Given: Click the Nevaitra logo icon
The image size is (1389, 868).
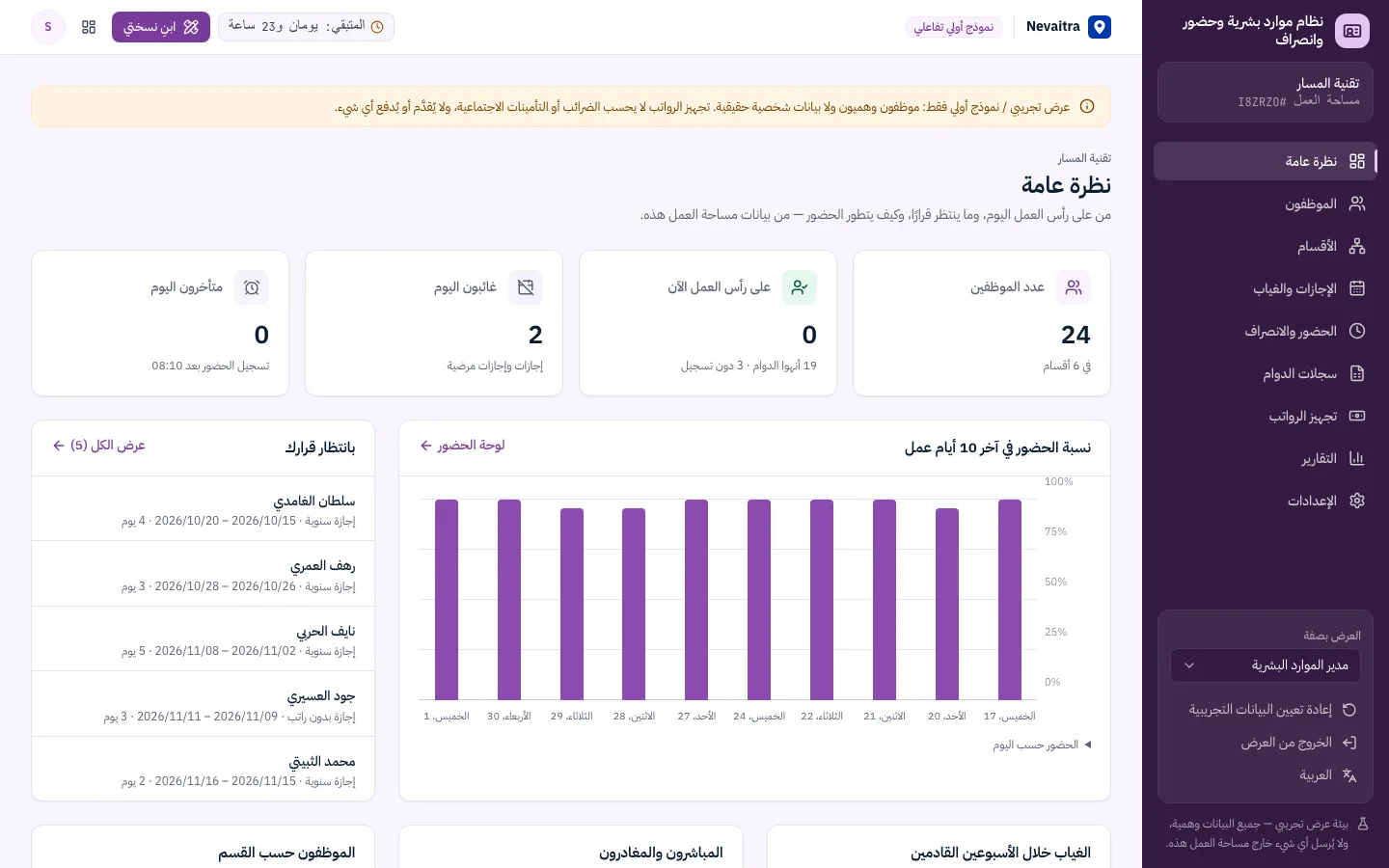Looking at the screenshot, I should tap(1100, 27).
